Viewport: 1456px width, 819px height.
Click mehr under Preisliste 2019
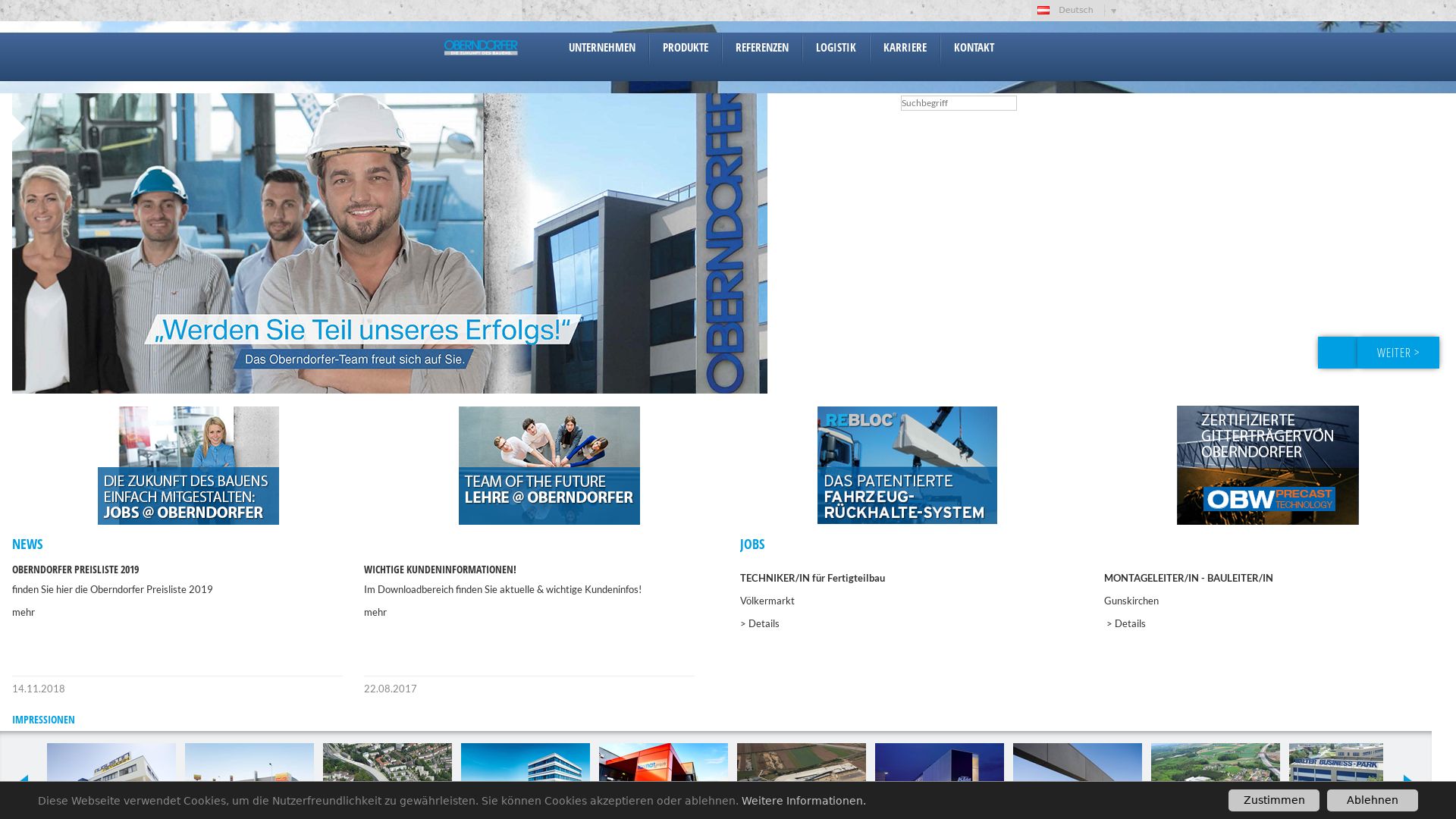point(24,612)
